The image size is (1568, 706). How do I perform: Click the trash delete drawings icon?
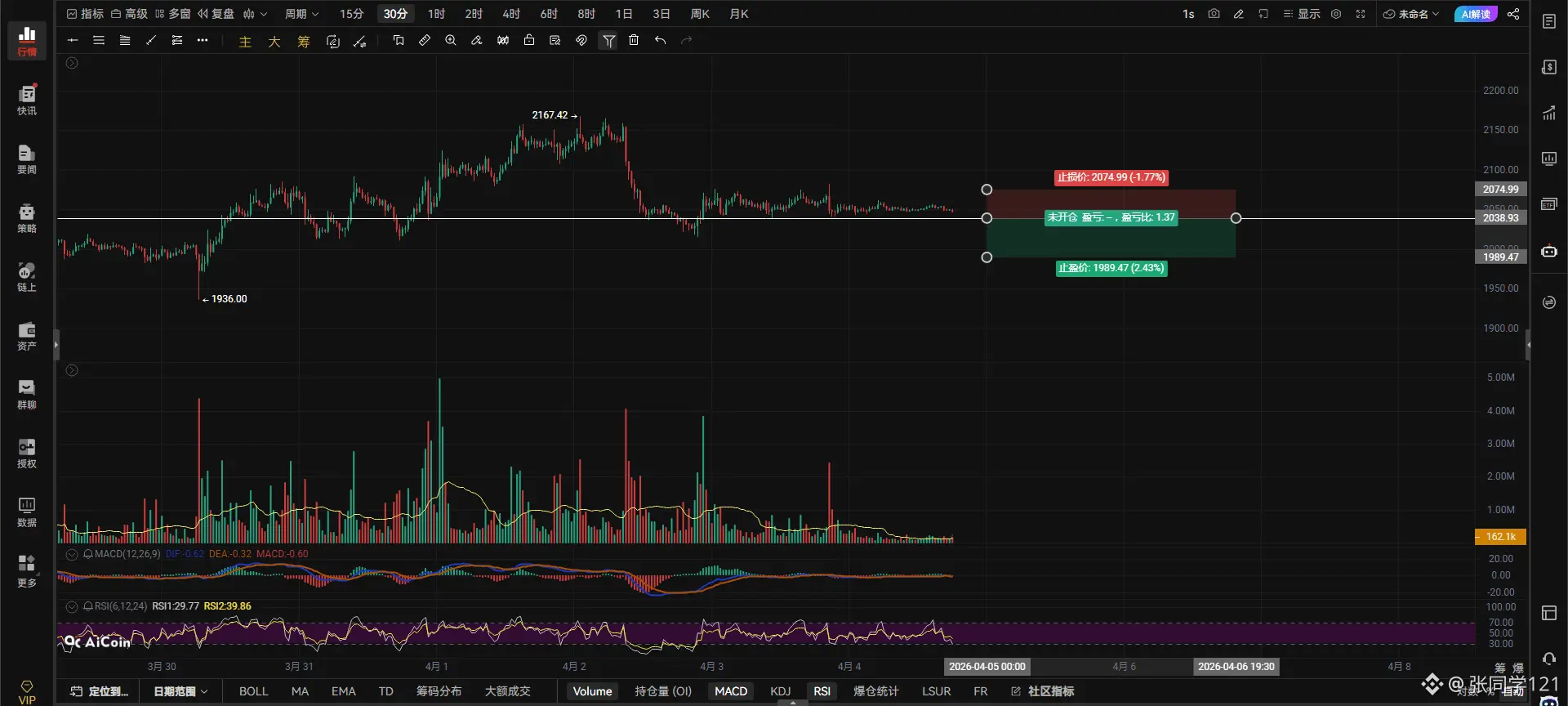click(x=634, y=40)
